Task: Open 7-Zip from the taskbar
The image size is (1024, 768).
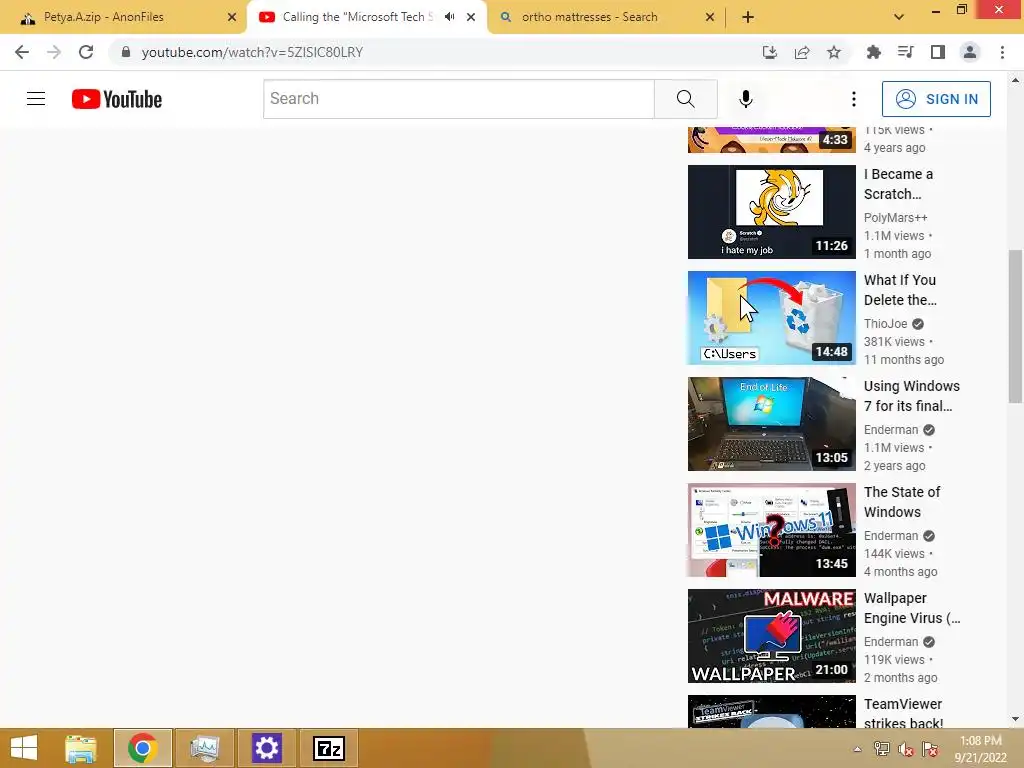Action: (328, 748)
